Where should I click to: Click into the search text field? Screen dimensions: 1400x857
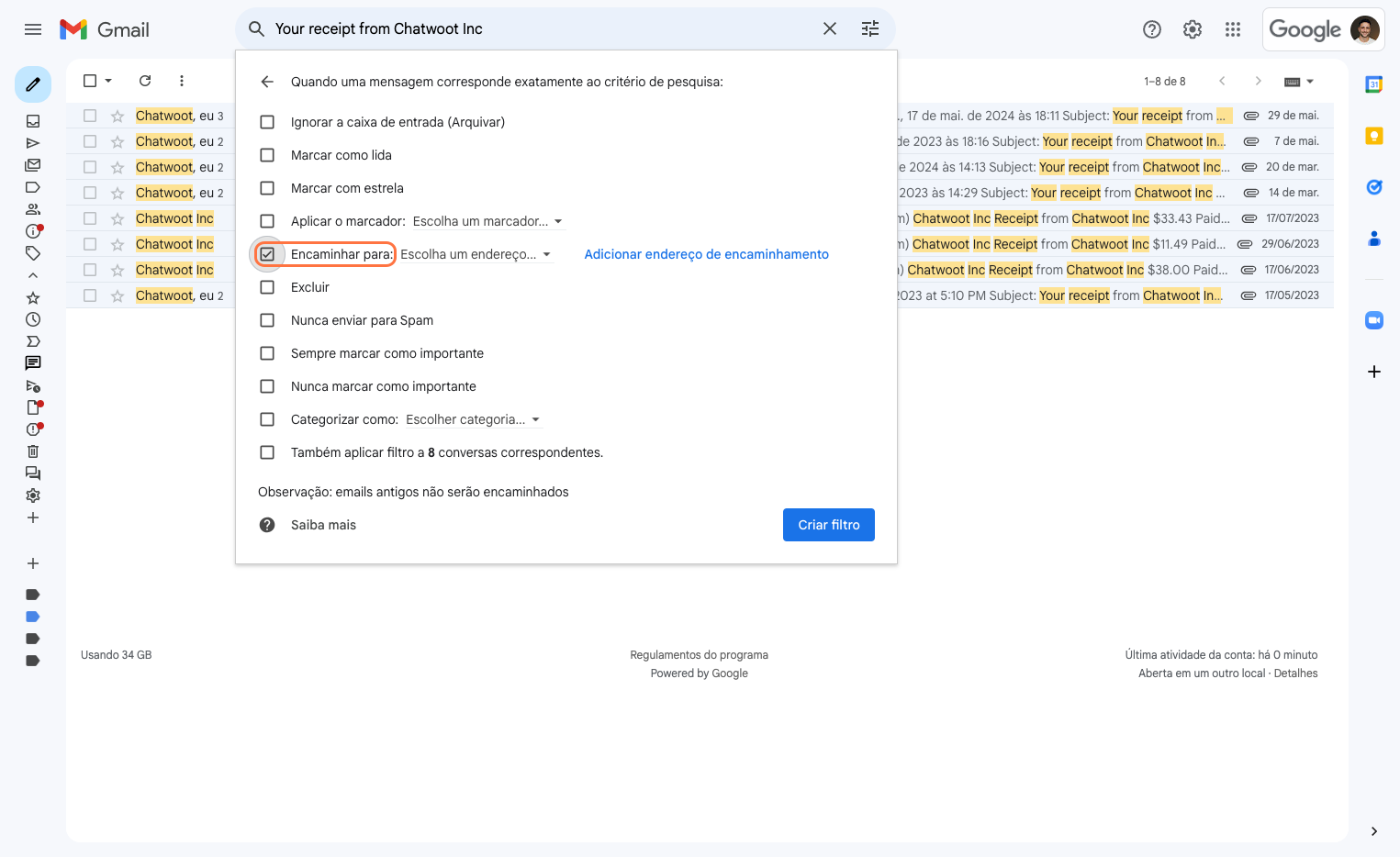(x=542, y=29)
